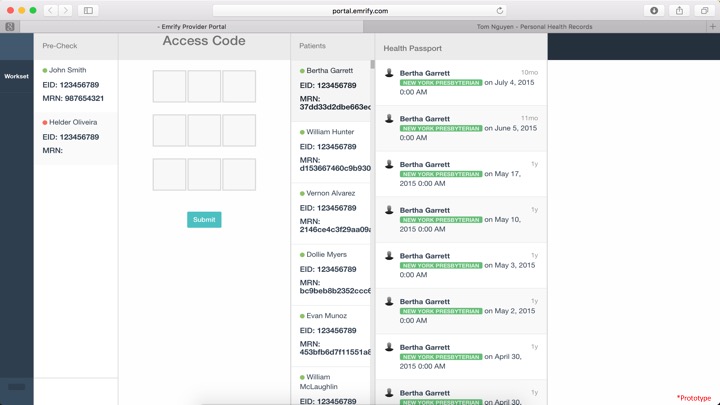Select patient Dollie Myers

click(x=331, y=275)
